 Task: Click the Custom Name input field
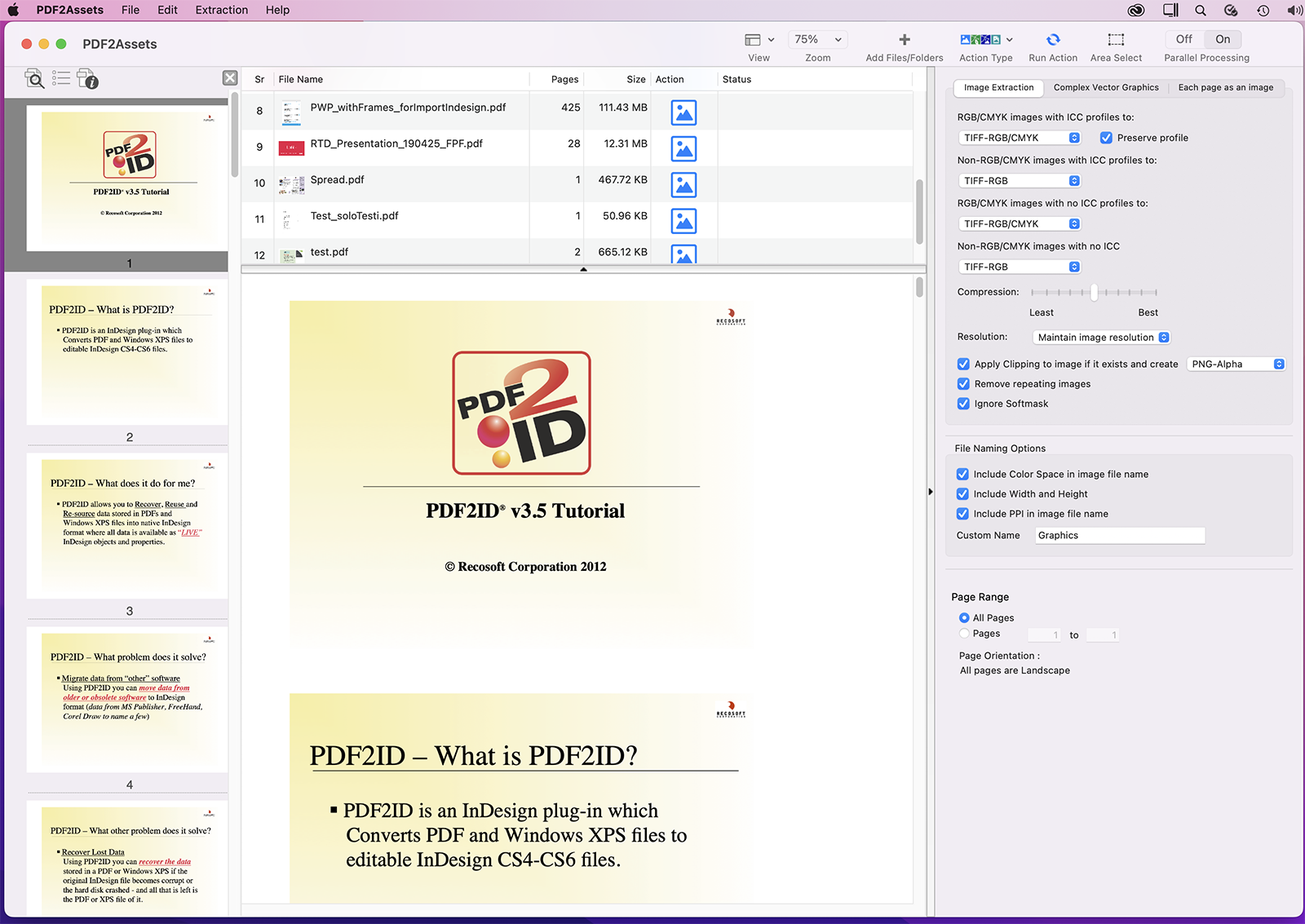[x=1120, y=536]
